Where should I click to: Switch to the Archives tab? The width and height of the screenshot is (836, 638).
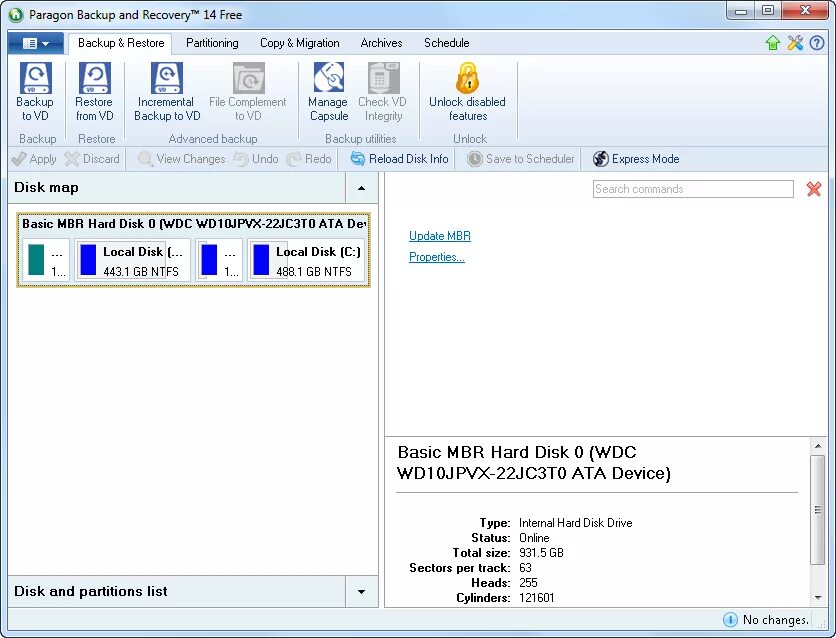[x=381, y=43]
